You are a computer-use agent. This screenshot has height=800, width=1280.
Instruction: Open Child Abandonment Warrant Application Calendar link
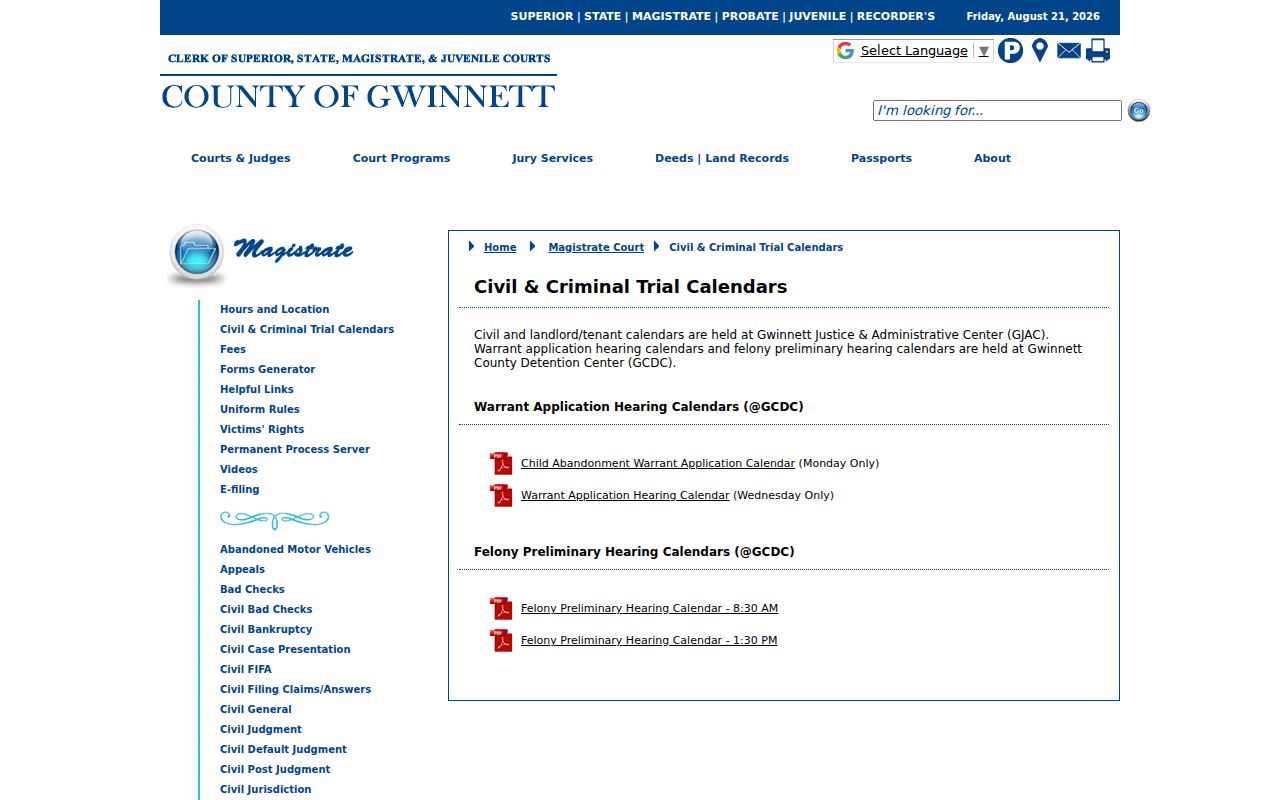pyautogui.click(x=658, y=464)
